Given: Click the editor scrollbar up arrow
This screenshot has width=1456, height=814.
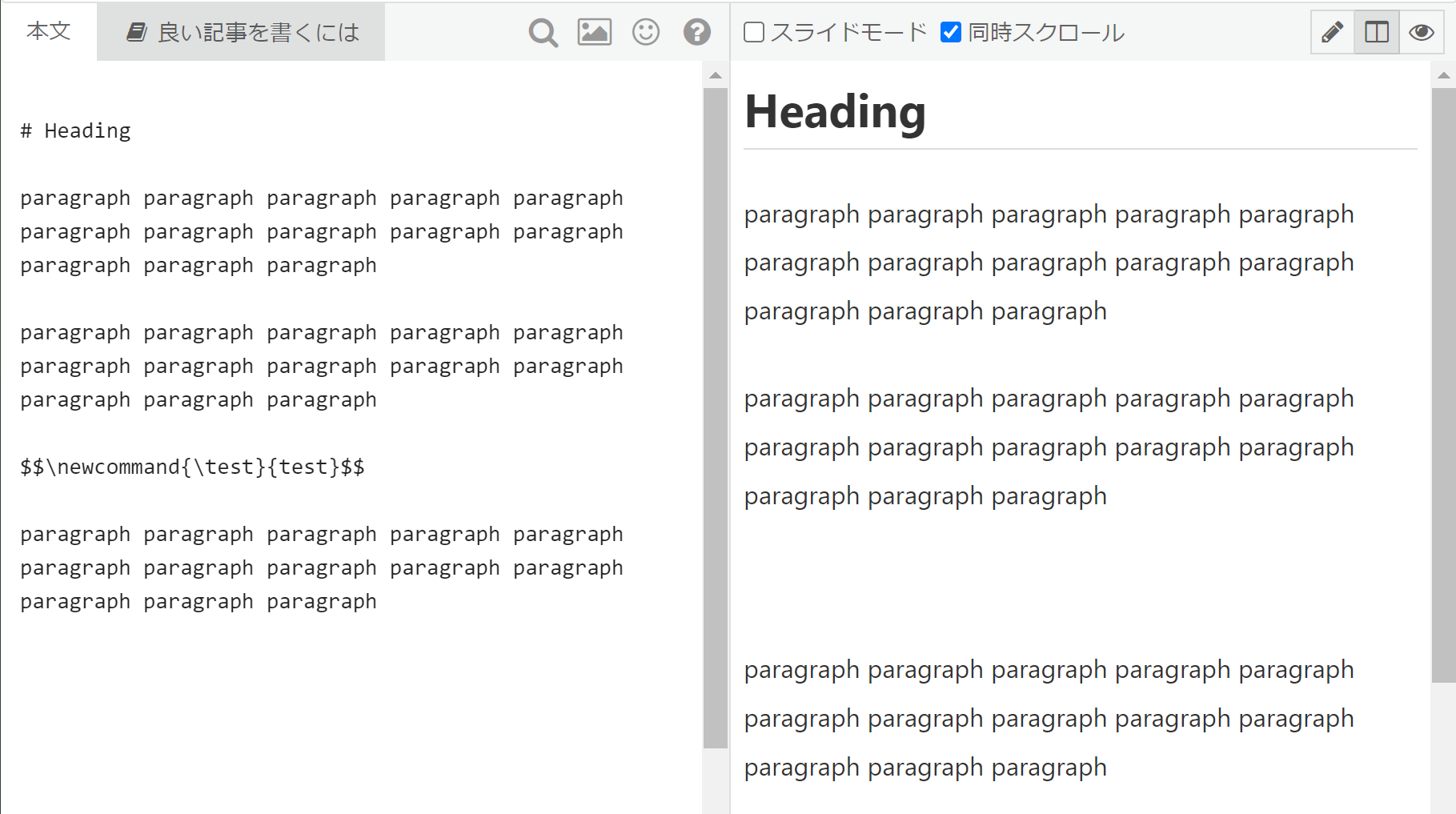Looking at the screenshot, I should click(716, 76).
